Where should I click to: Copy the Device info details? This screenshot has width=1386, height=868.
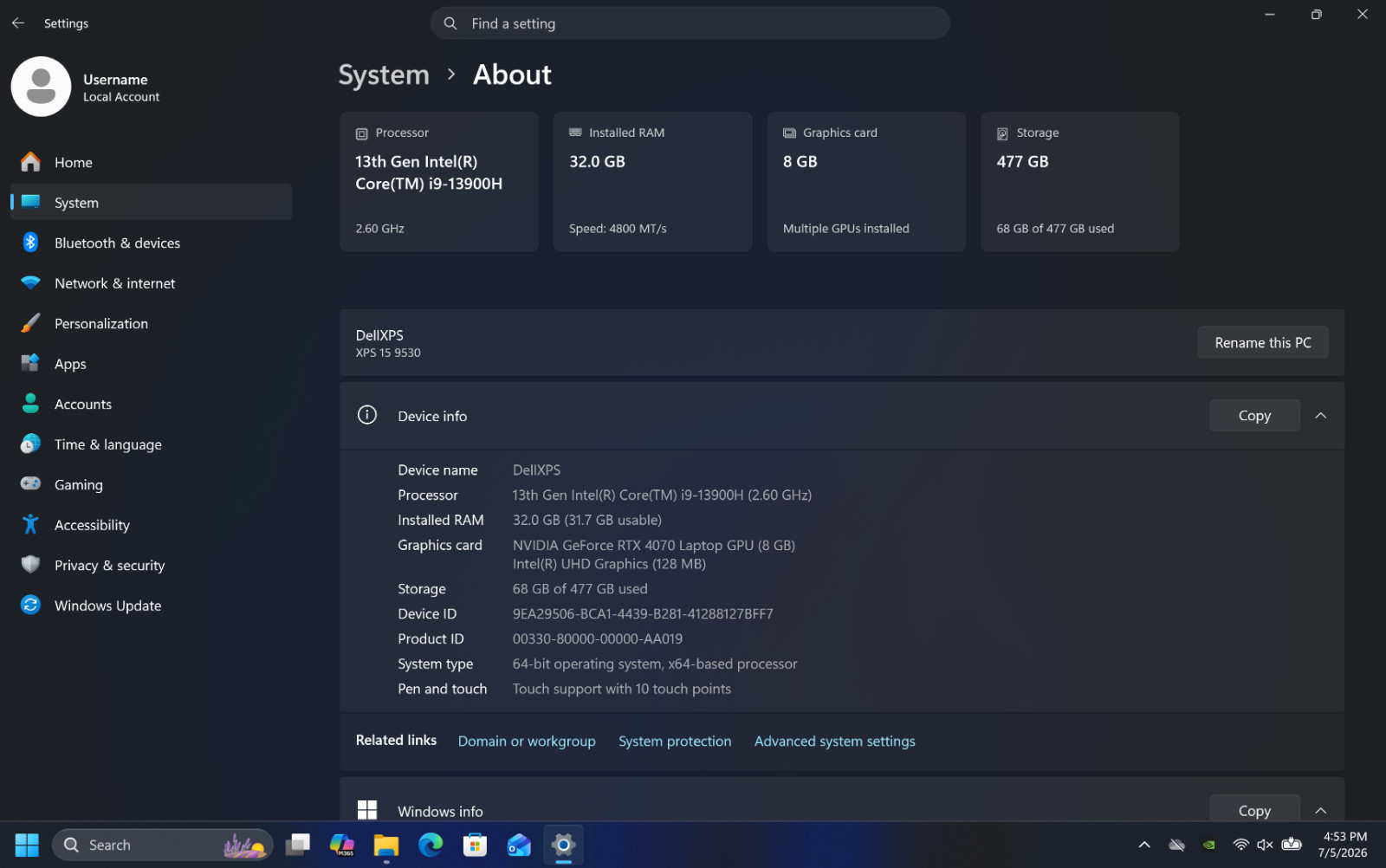(x=1254, y=416)
